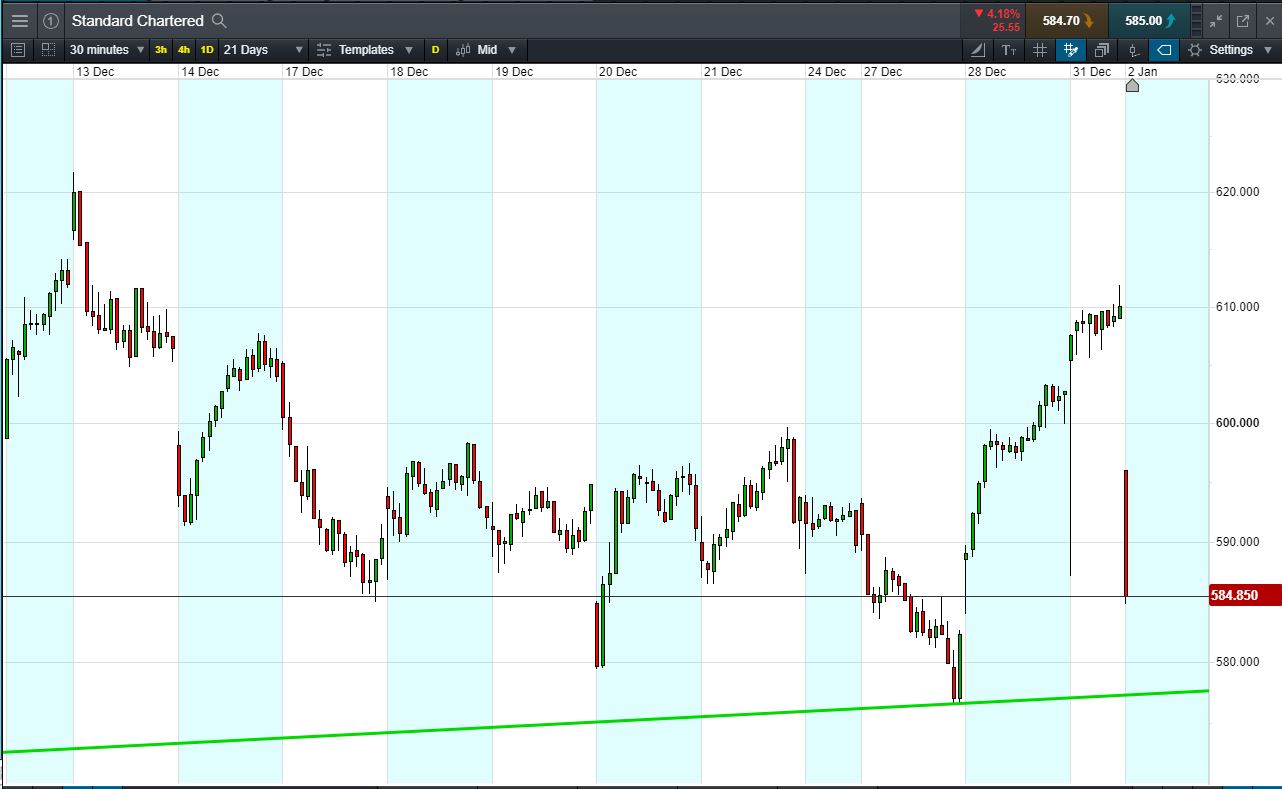Image resolution: width=1282 pixels, height=789 pixels.
Task: Switch to the 3h timeframe
Action: (161, 50)
